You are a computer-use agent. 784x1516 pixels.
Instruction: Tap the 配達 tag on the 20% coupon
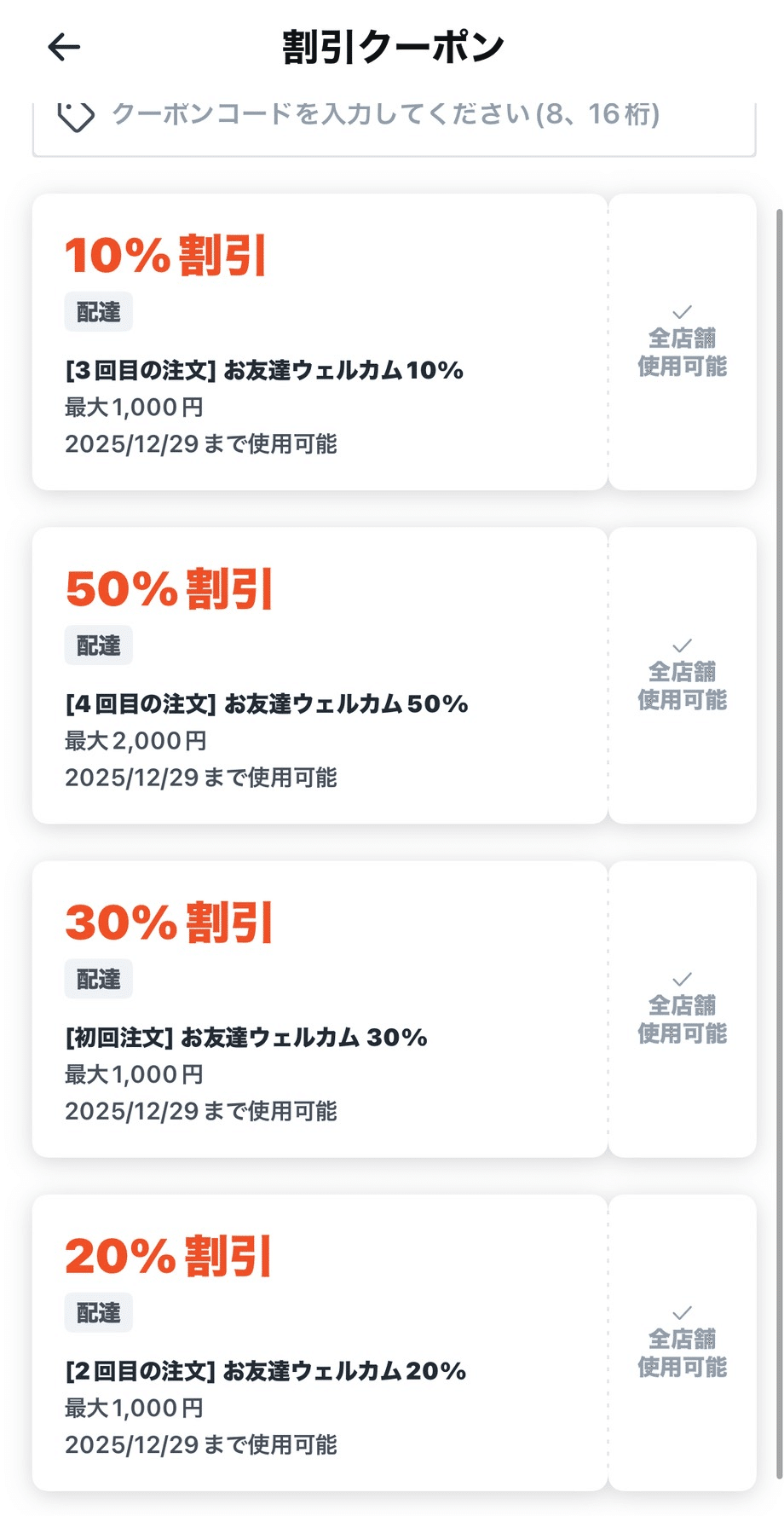tap(99, 1312)
